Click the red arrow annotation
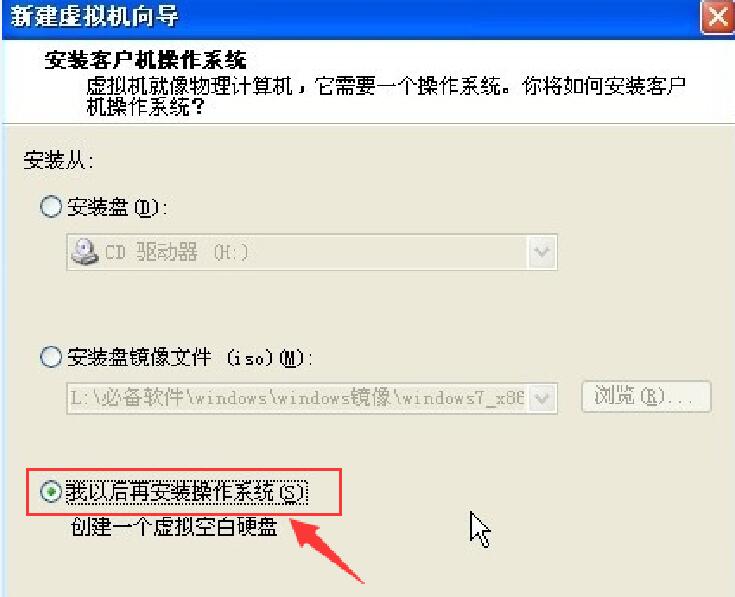735x597 pixels. pos(326,550)
